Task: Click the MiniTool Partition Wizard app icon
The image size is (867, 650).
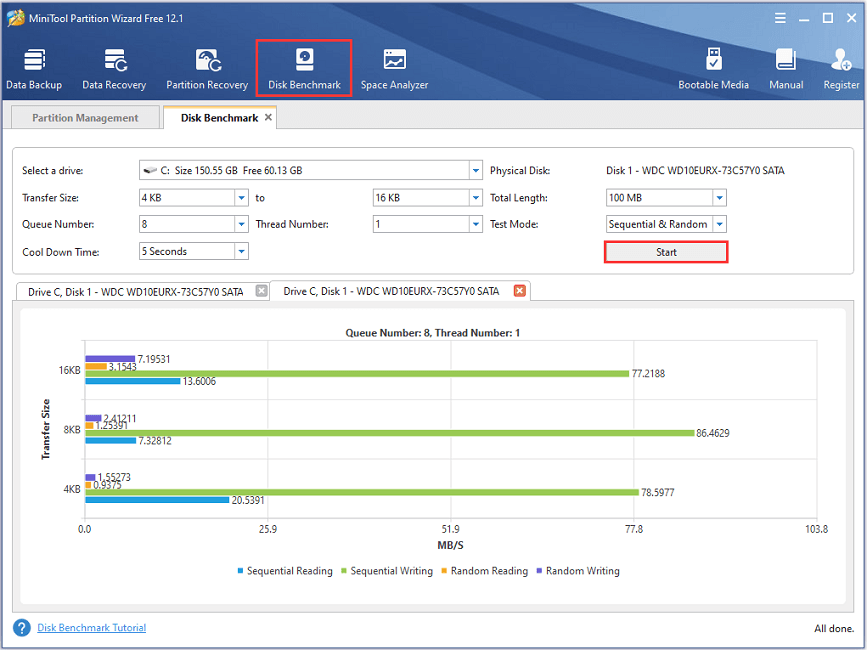Action: click(15, 18)
